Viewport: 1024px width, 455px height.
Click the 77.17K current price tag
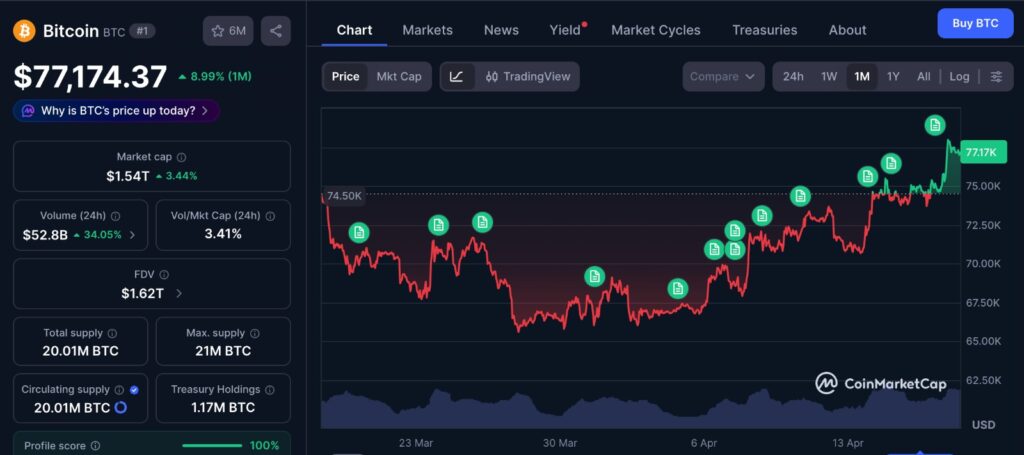point(982,153)
